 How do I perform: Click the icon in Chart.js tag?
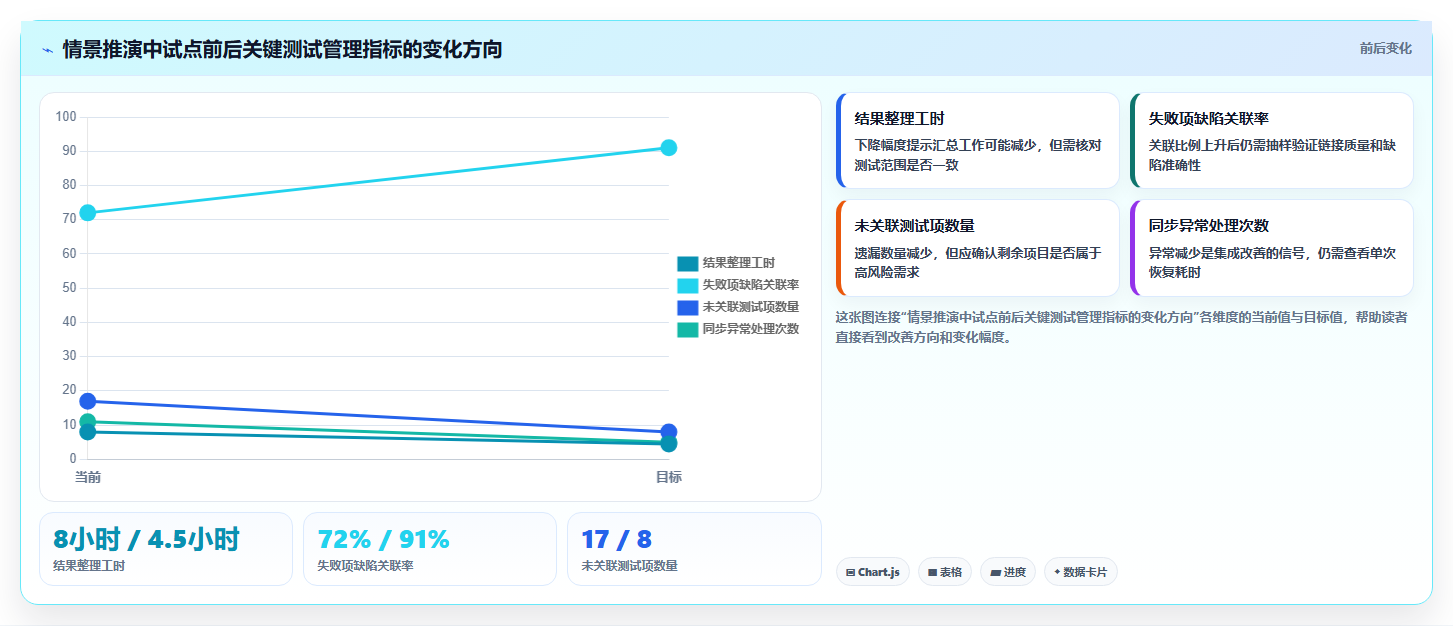pyautogui.click(x=850, y=573)
